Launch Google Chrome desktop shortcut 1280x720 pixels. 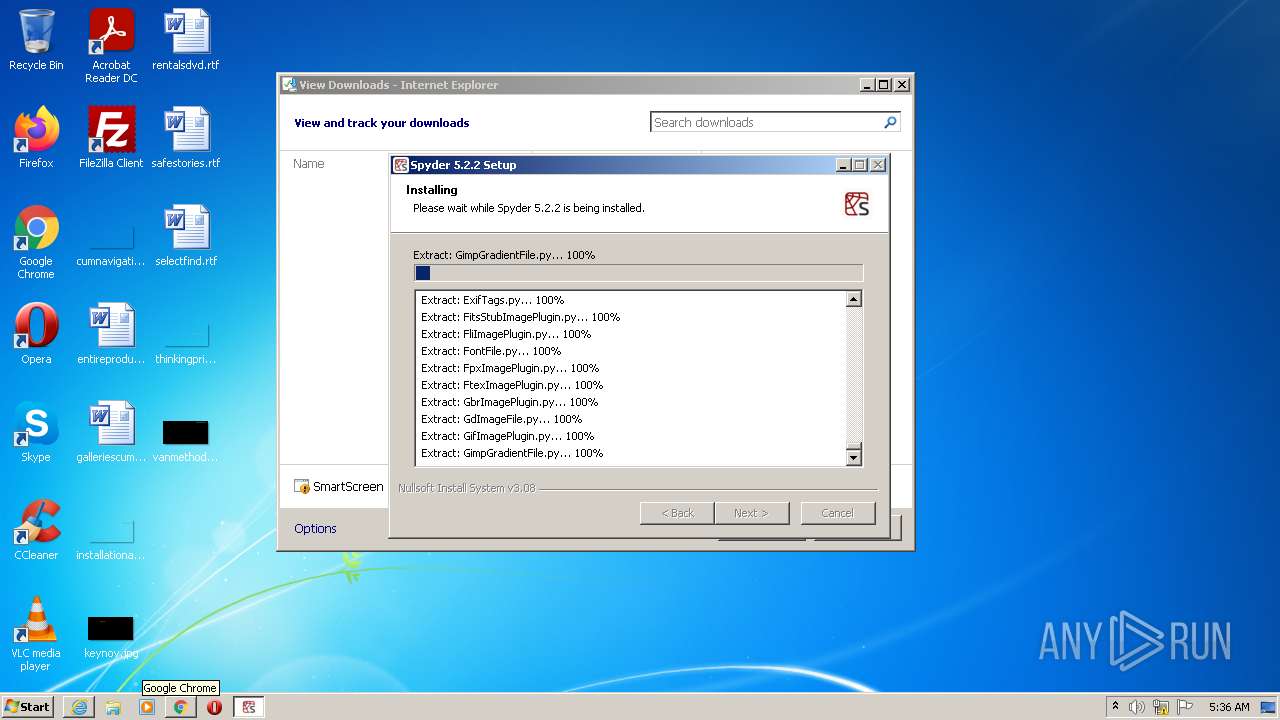click(36, 242)
